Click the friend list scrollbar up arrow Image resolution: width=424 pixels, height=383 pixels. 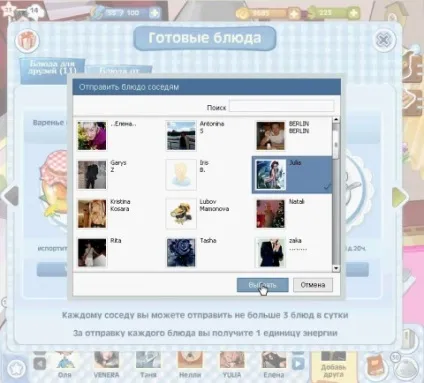coord(336,120)
